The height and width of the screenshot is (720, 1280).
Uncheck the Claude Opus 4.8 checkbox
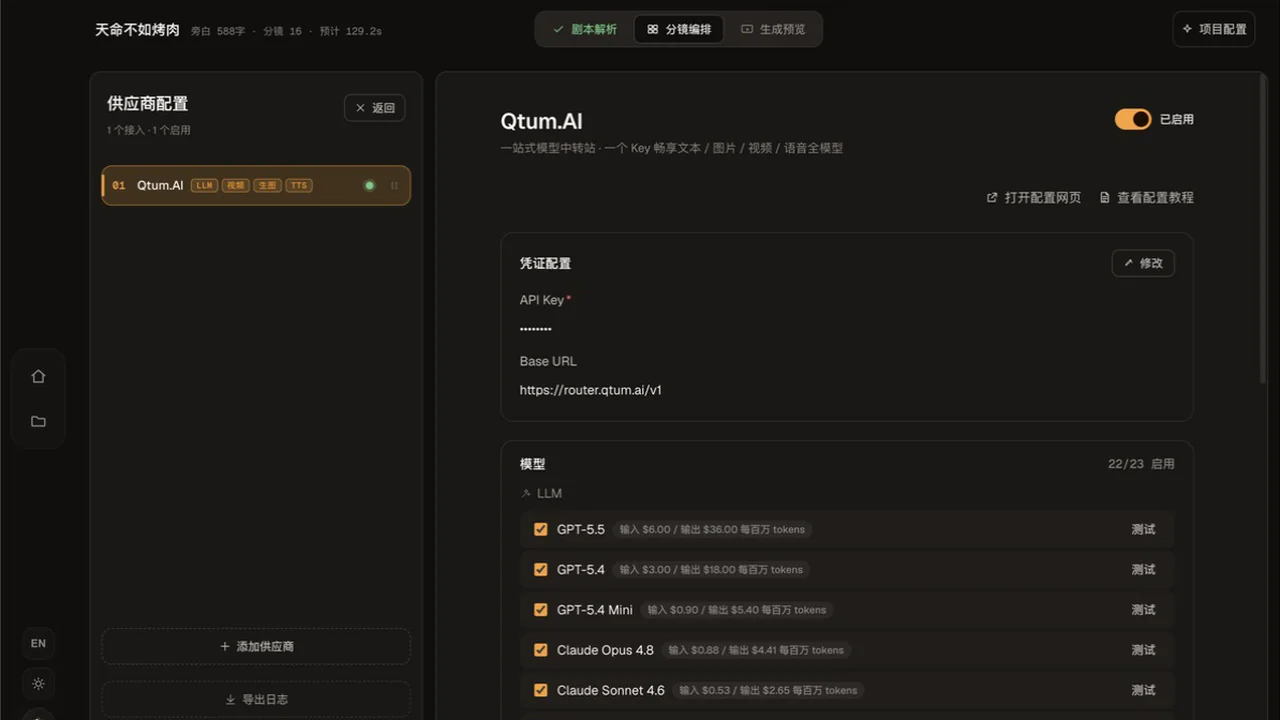541,650
